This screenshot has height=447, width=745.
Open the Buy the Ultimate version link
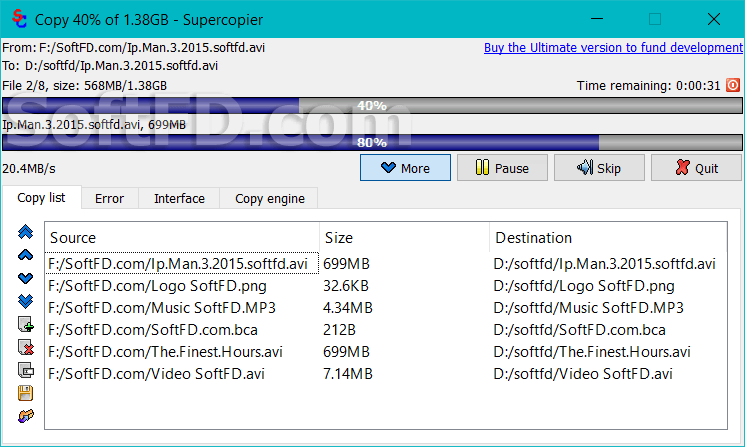click(x=613, y=48)
